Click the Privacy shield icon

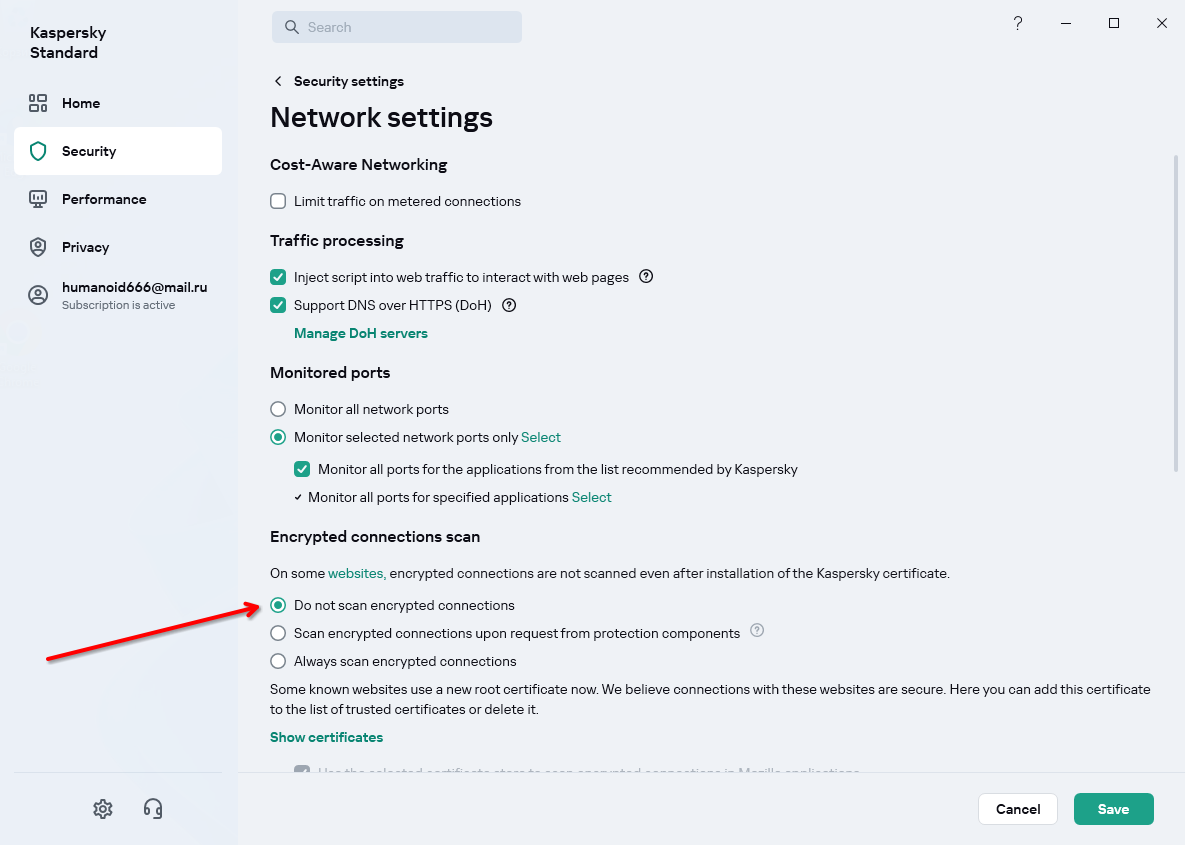(38, 247)
